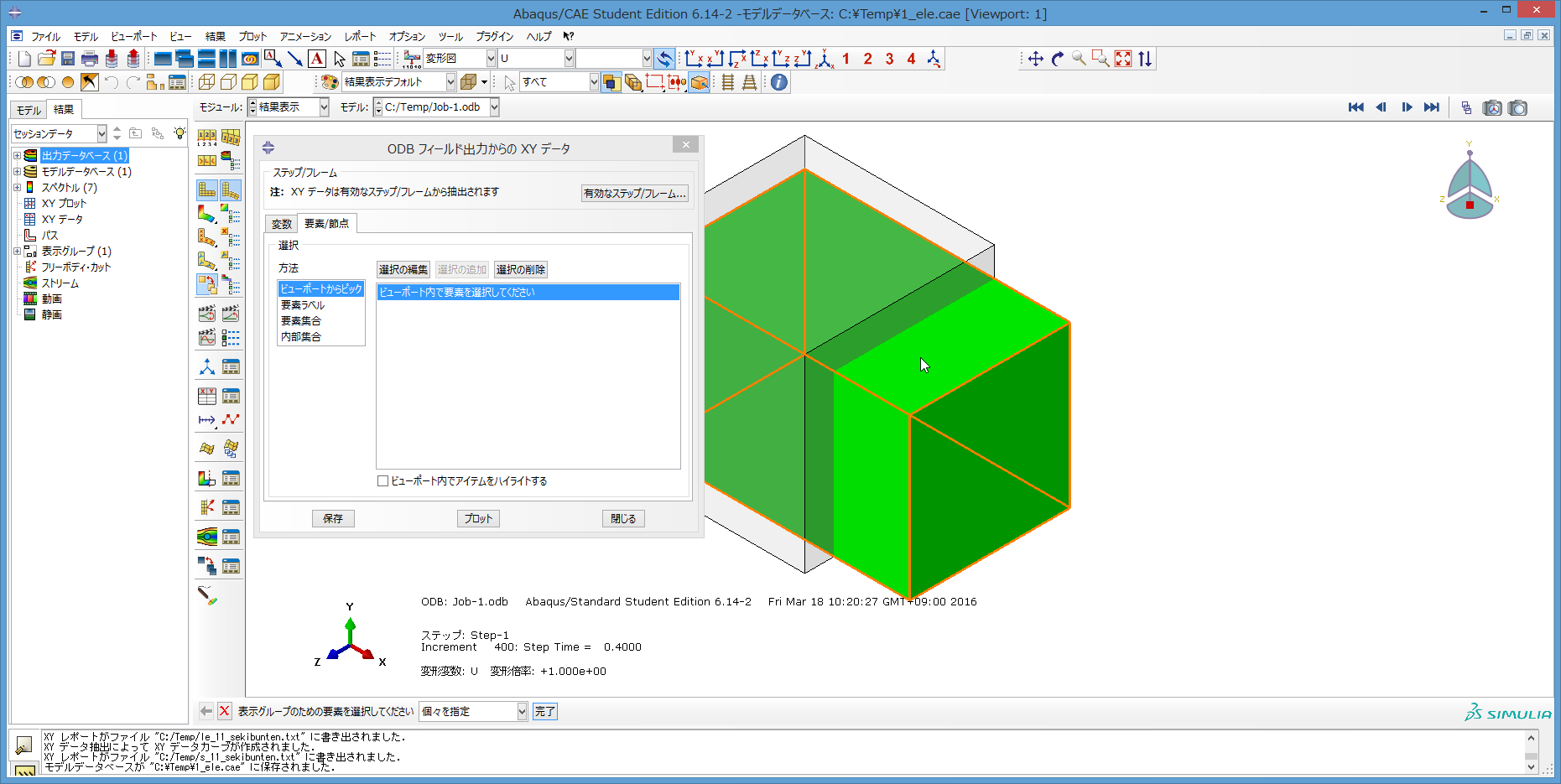Toggle the sync viewports arrows button
1561x784 pixels.
[664, 59]
